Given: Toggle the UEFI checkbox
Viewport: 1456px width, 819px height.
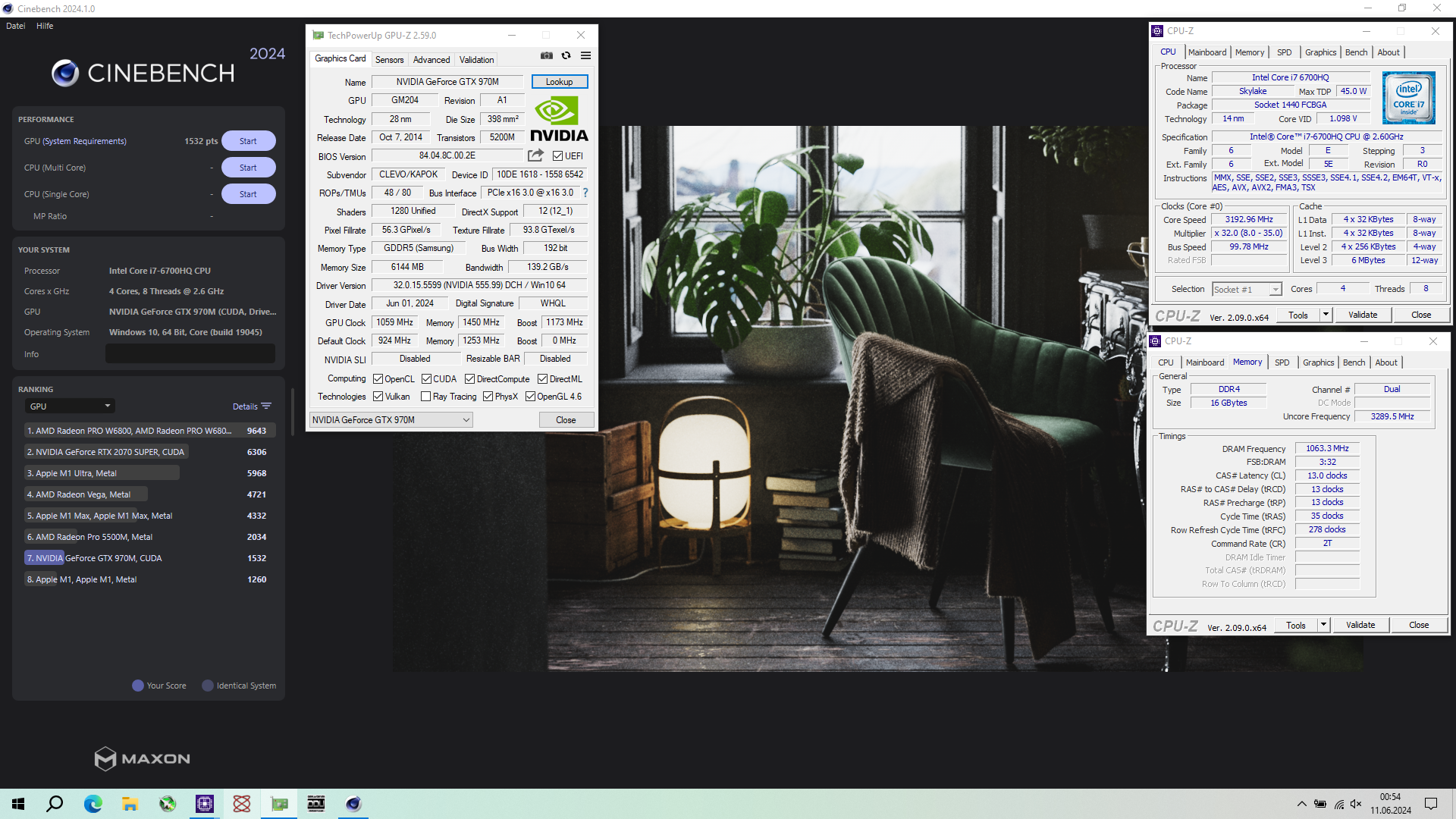Looking at the screenshot, I should pos(557,156).
